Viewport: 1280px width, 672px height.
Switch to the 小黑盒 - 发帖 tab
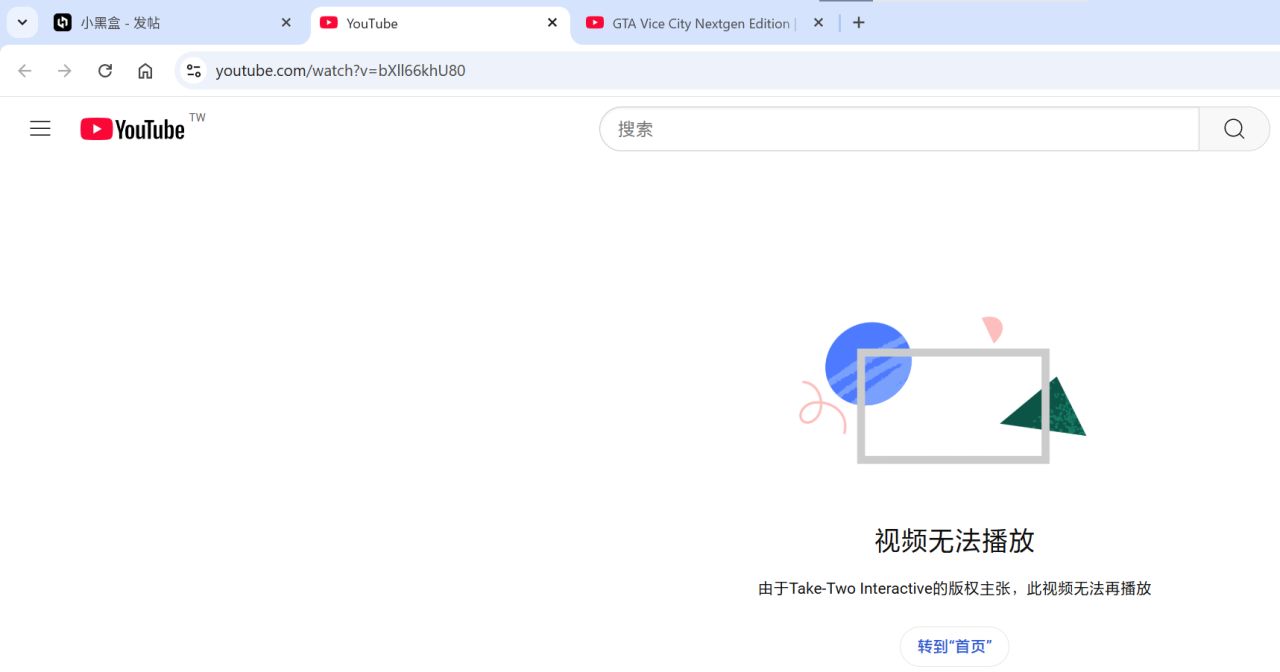(x=175, y=23)
